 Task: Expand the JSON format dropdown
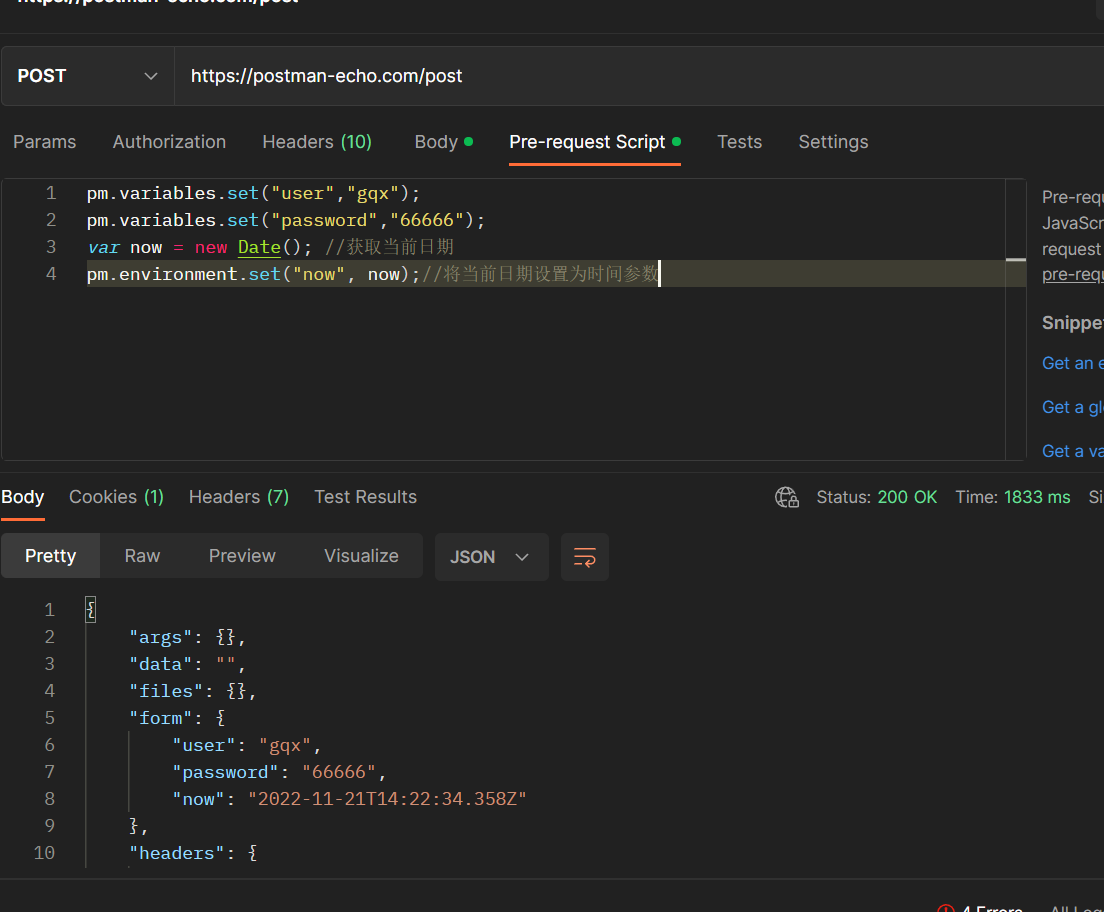[x=491, y=557]
